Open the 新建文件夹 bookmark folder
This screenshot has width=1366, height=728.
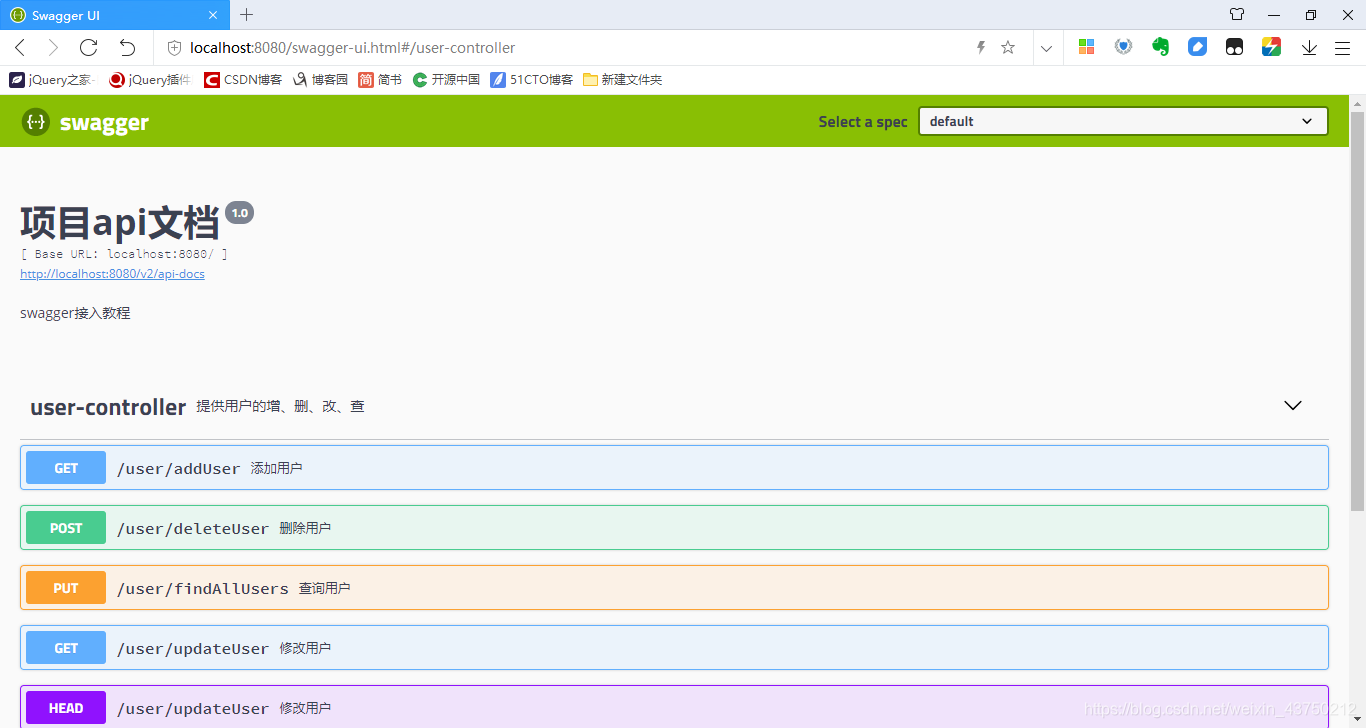pyautogui.click(x=622, y=80)
